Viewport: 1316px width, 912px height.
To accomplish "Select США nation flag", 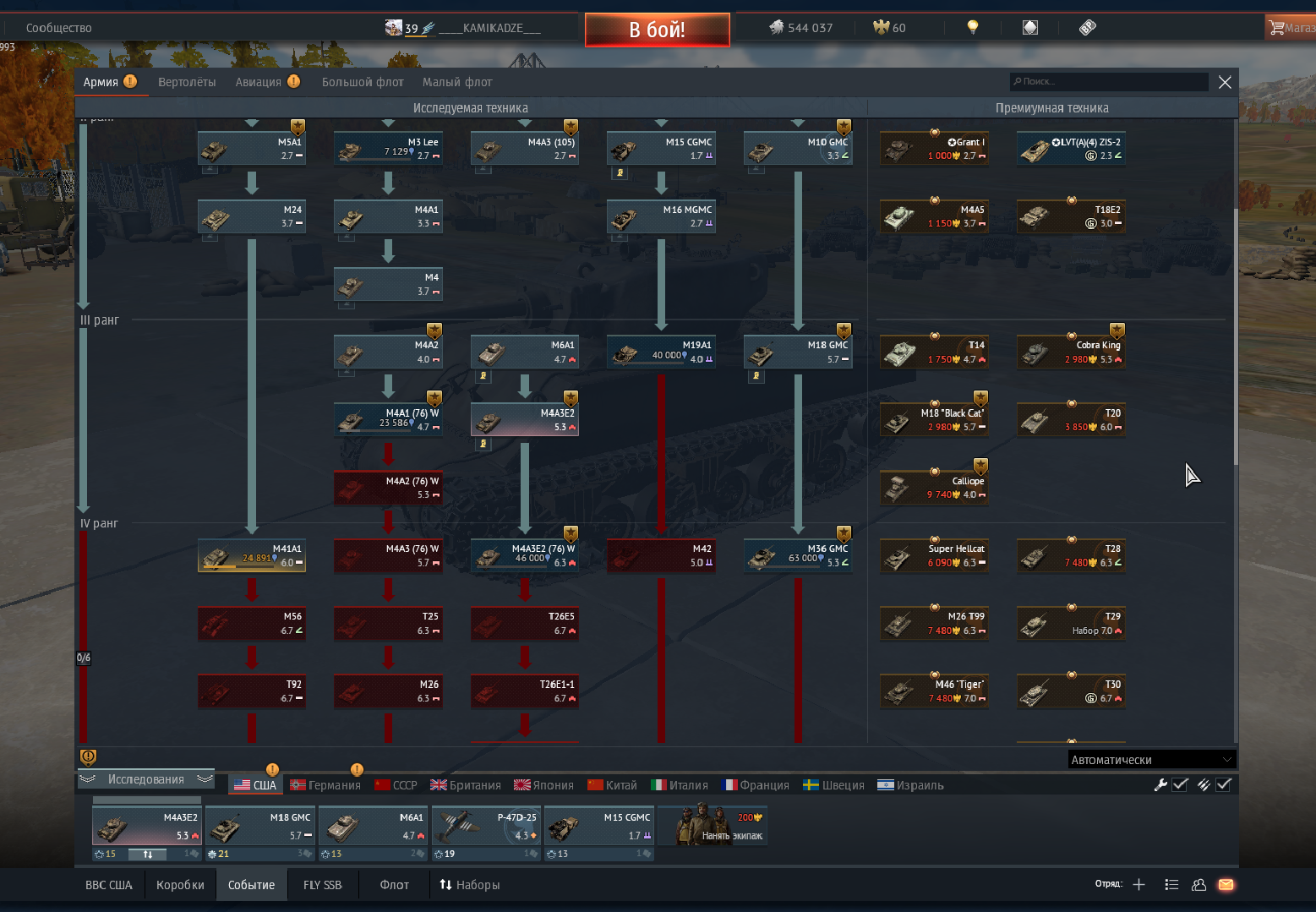I will [x=255, y=785].
